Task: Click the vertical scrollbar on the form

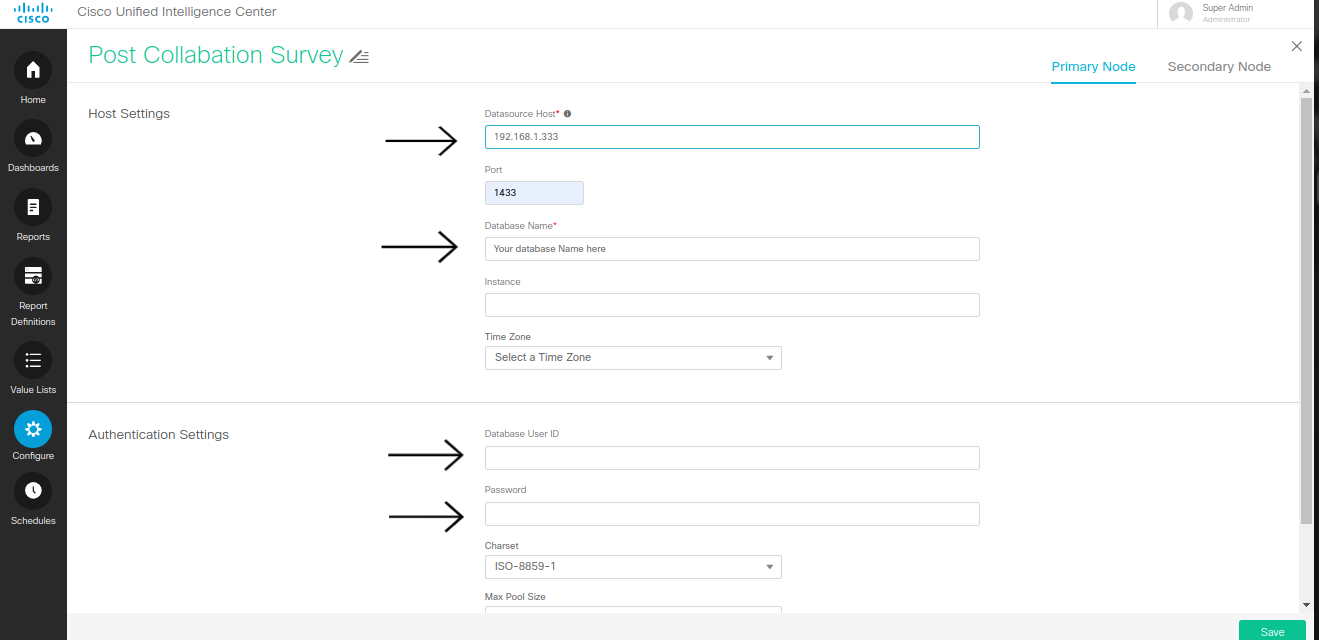Action: tap(1306, 310)
